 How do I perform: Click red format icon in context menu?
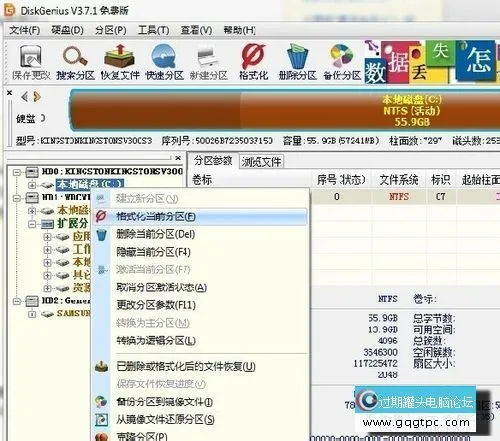(101, 216)
